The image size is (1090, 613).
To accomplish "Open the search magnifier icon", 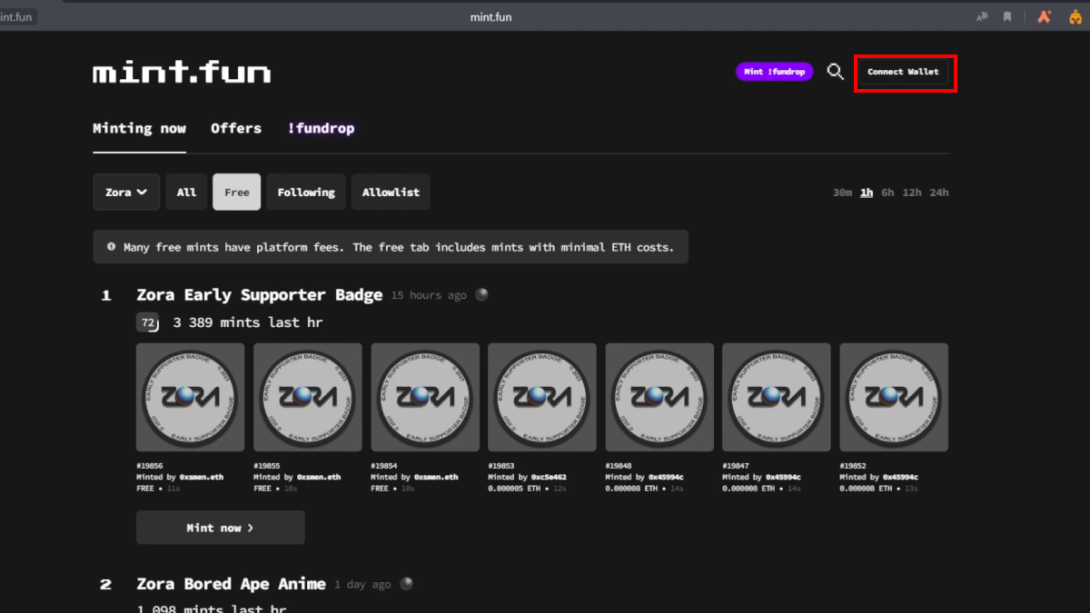I will [835, 72].
